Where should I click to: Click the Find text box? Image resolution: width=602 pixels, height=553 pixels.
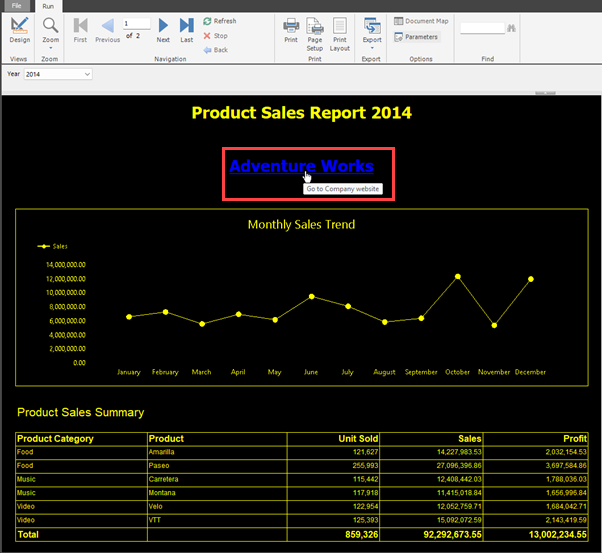point(482,28)
